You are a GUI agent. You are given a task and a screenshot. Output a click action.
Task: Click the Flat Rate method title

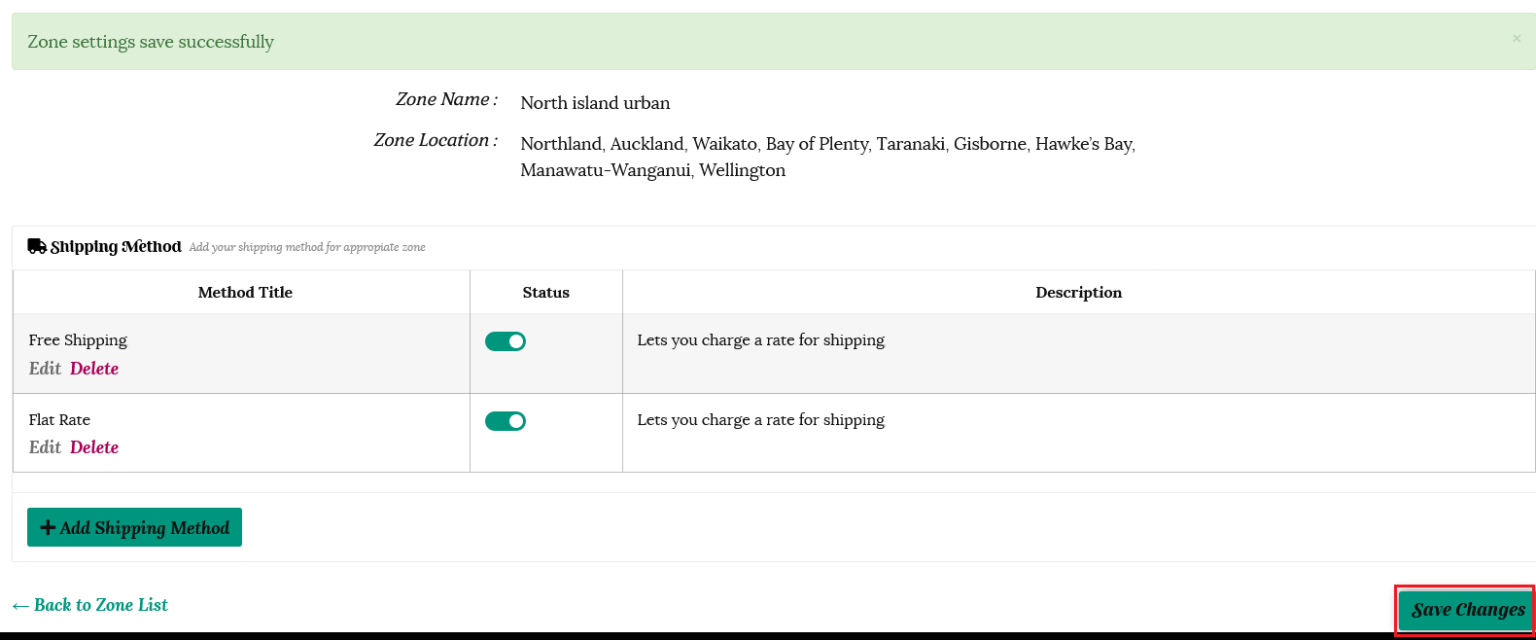[60, 420]
